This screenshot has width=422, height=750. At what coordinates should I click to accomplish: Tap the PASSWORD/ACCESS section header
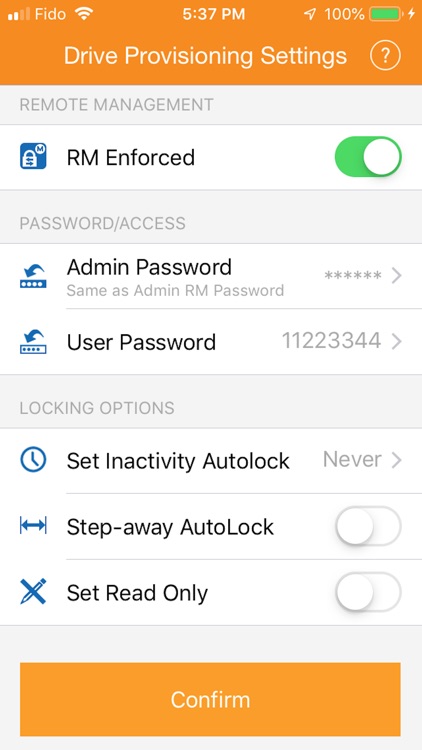pos(102,223)
